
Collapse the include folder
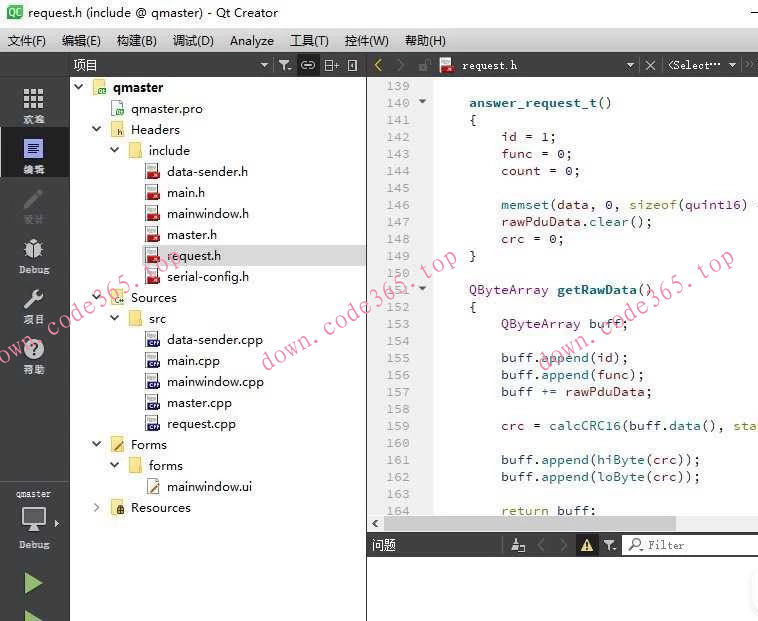[115, 150]
